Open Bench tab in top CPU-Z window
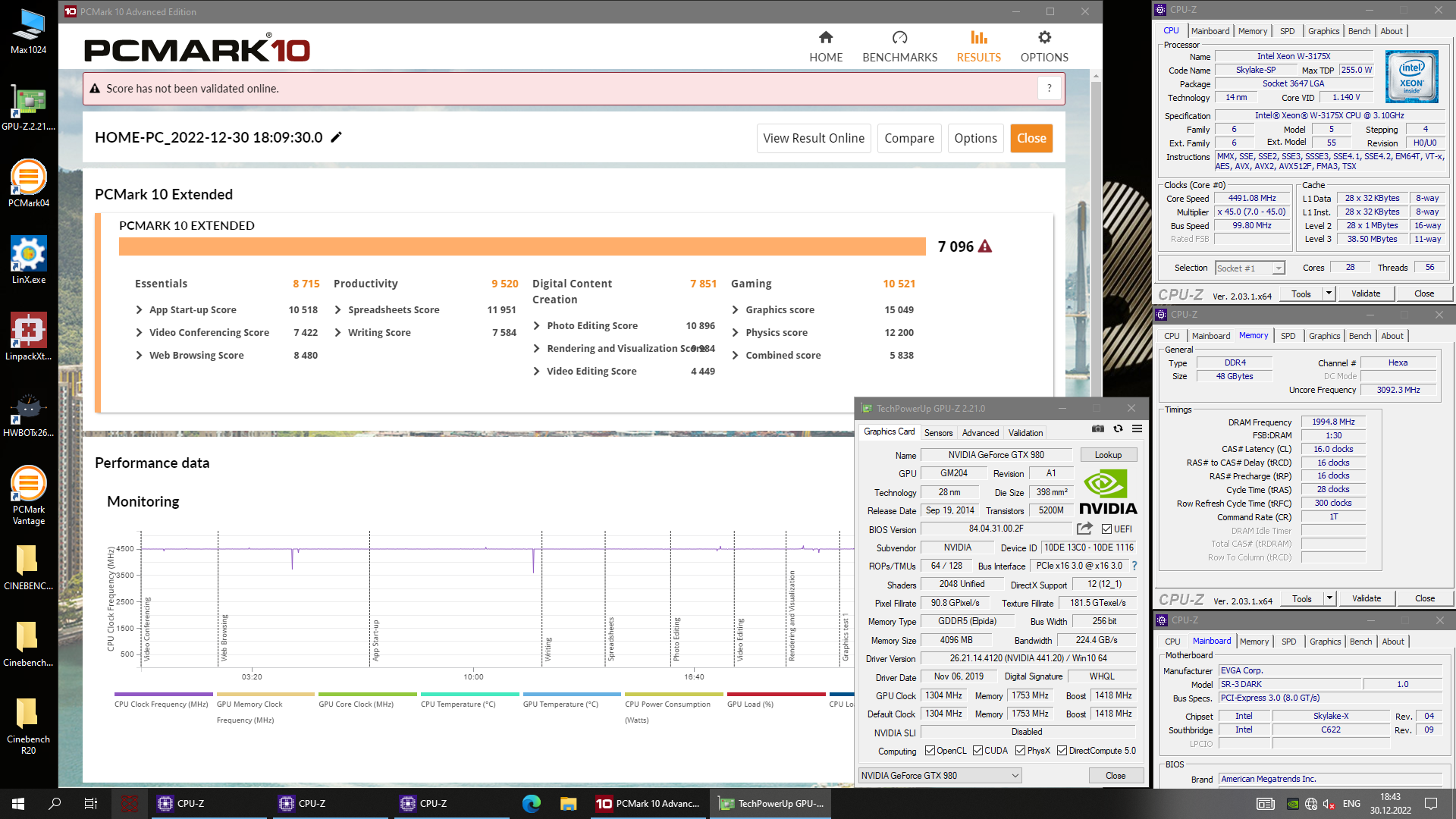This screenshot has height=819, width=1456. (x=1359, y=31)
